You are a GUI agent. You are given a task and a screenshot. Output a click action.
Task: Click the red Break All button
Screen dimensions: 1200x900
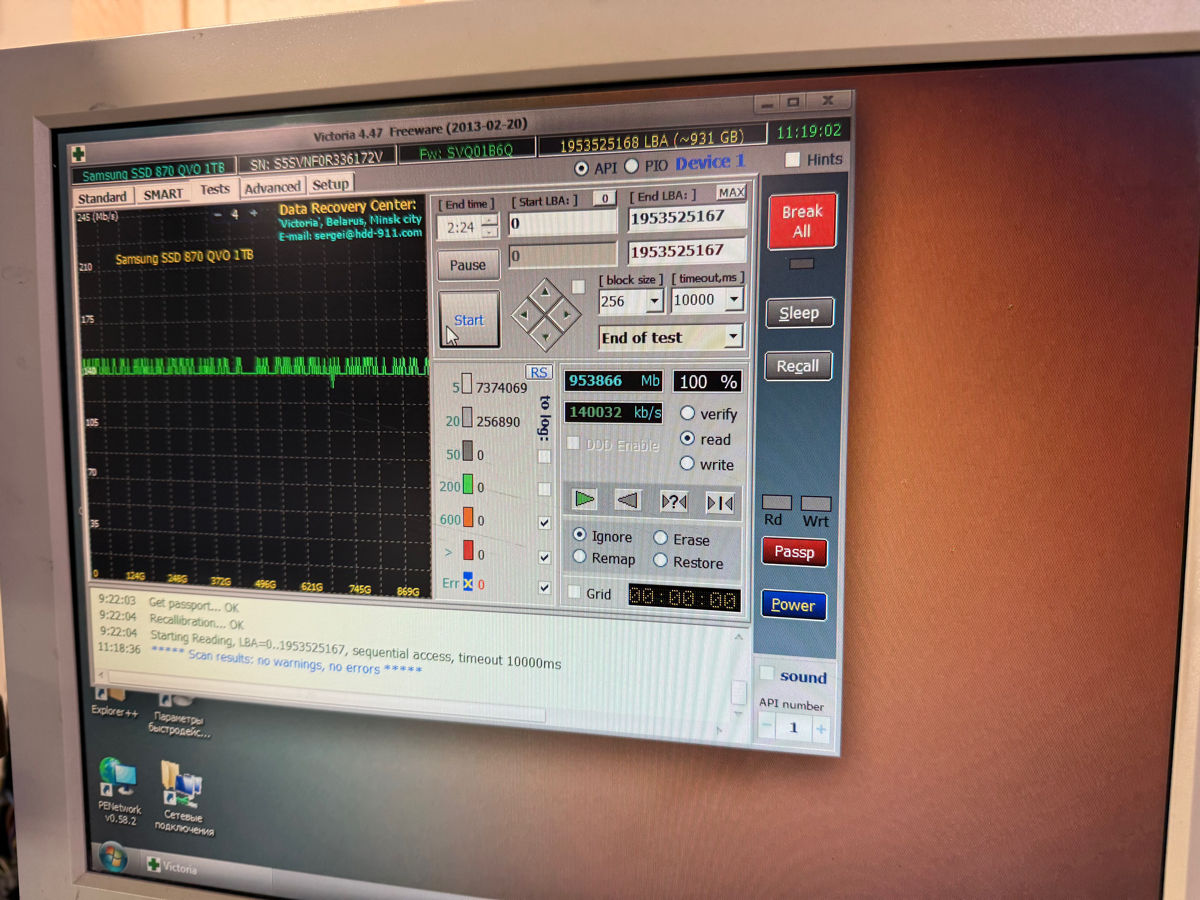pos(802,221)
